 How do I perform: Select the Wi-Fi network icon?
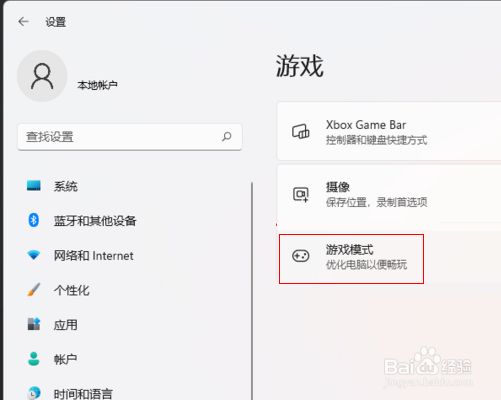click(34, 255)
